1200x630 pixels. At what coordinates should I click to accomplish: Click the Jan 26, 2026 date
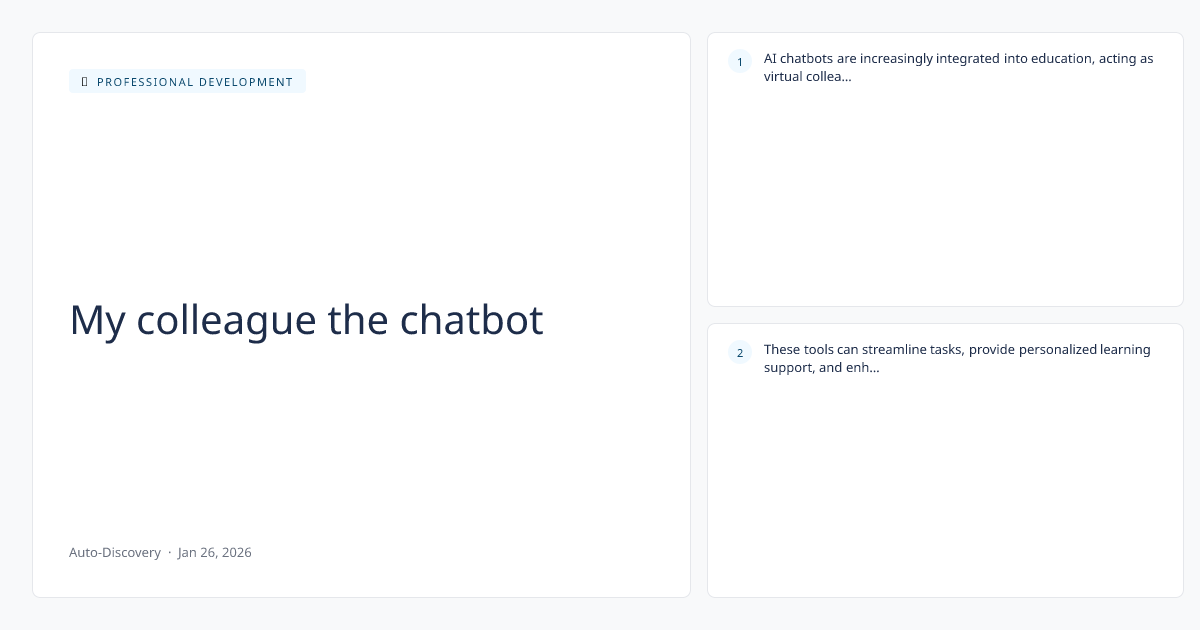215,552
